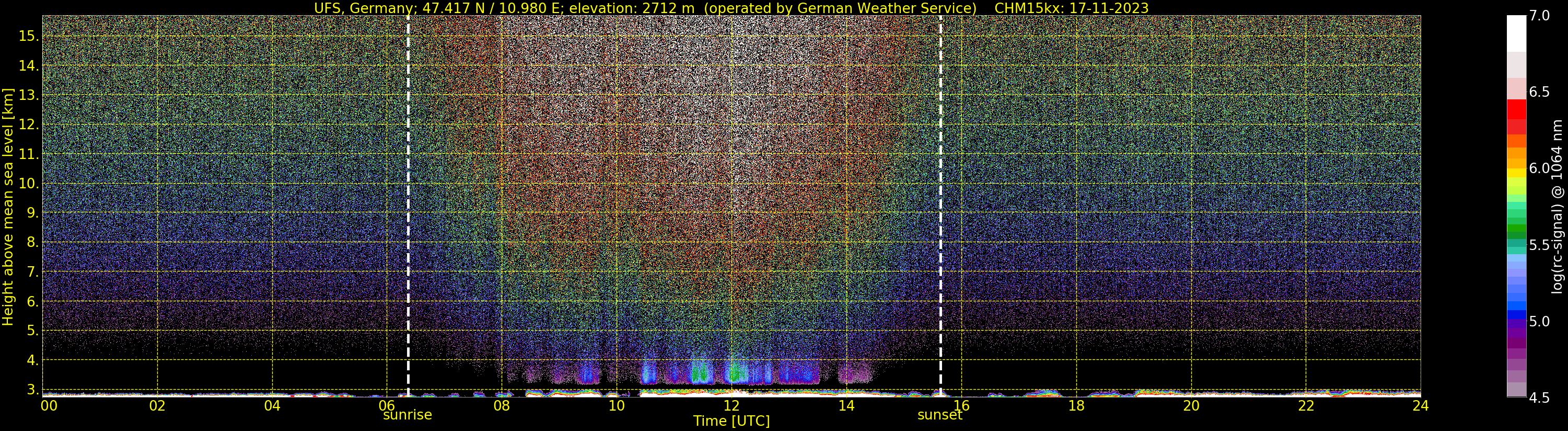Click the '9.' height tick label
Screen dimensions: 1568x431
click(32, 213)
